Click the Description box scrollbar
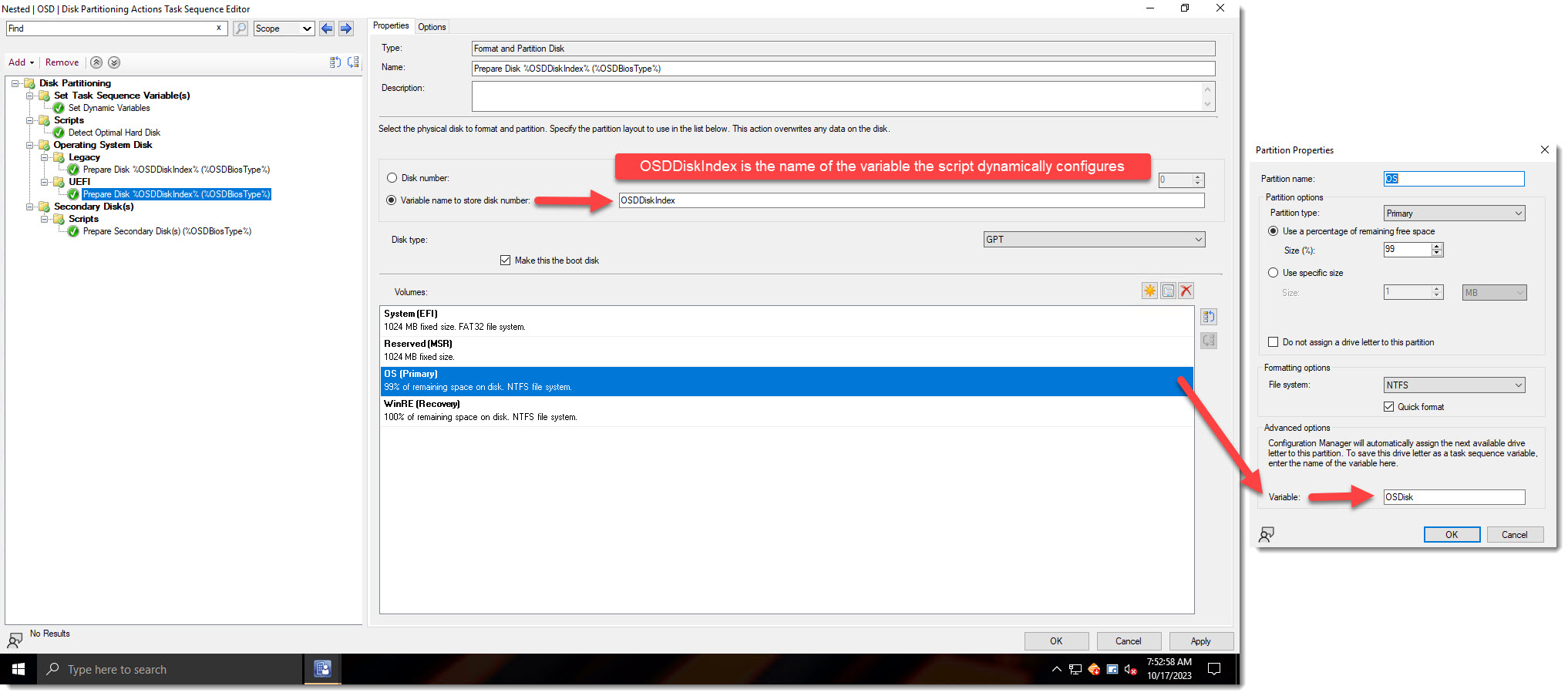Image resolution: width=1568 pixels, height=696 pixels. [1208, 96]
